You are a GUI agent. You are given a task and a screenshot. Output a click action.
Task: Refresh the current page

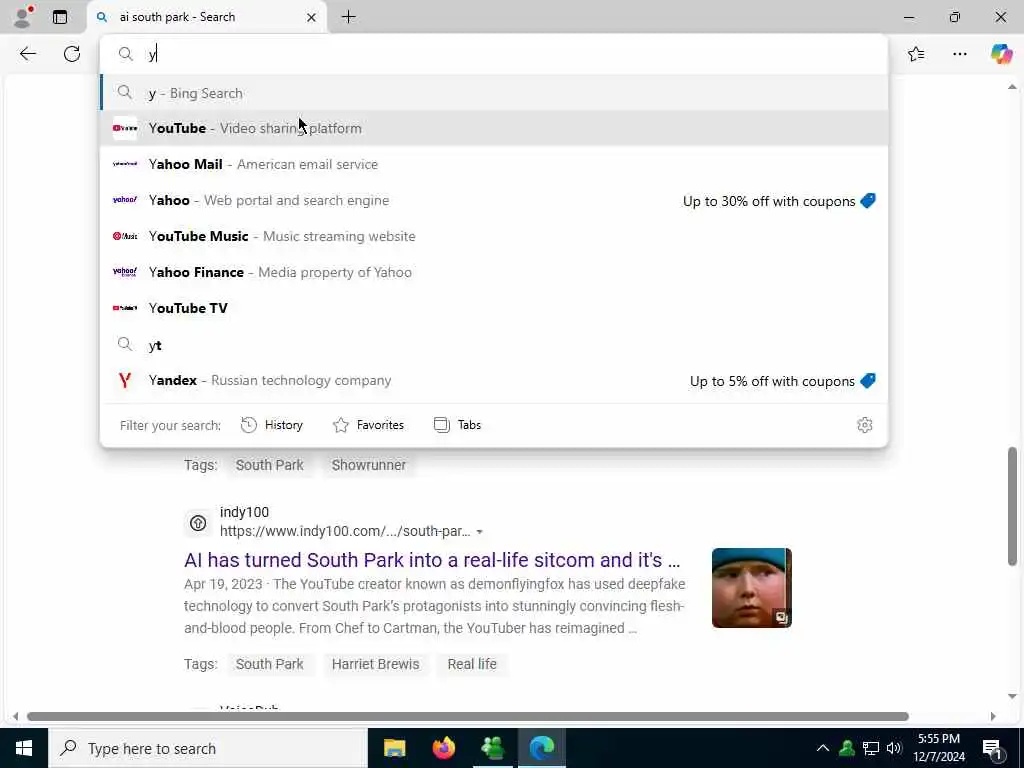tap(72, 54)
